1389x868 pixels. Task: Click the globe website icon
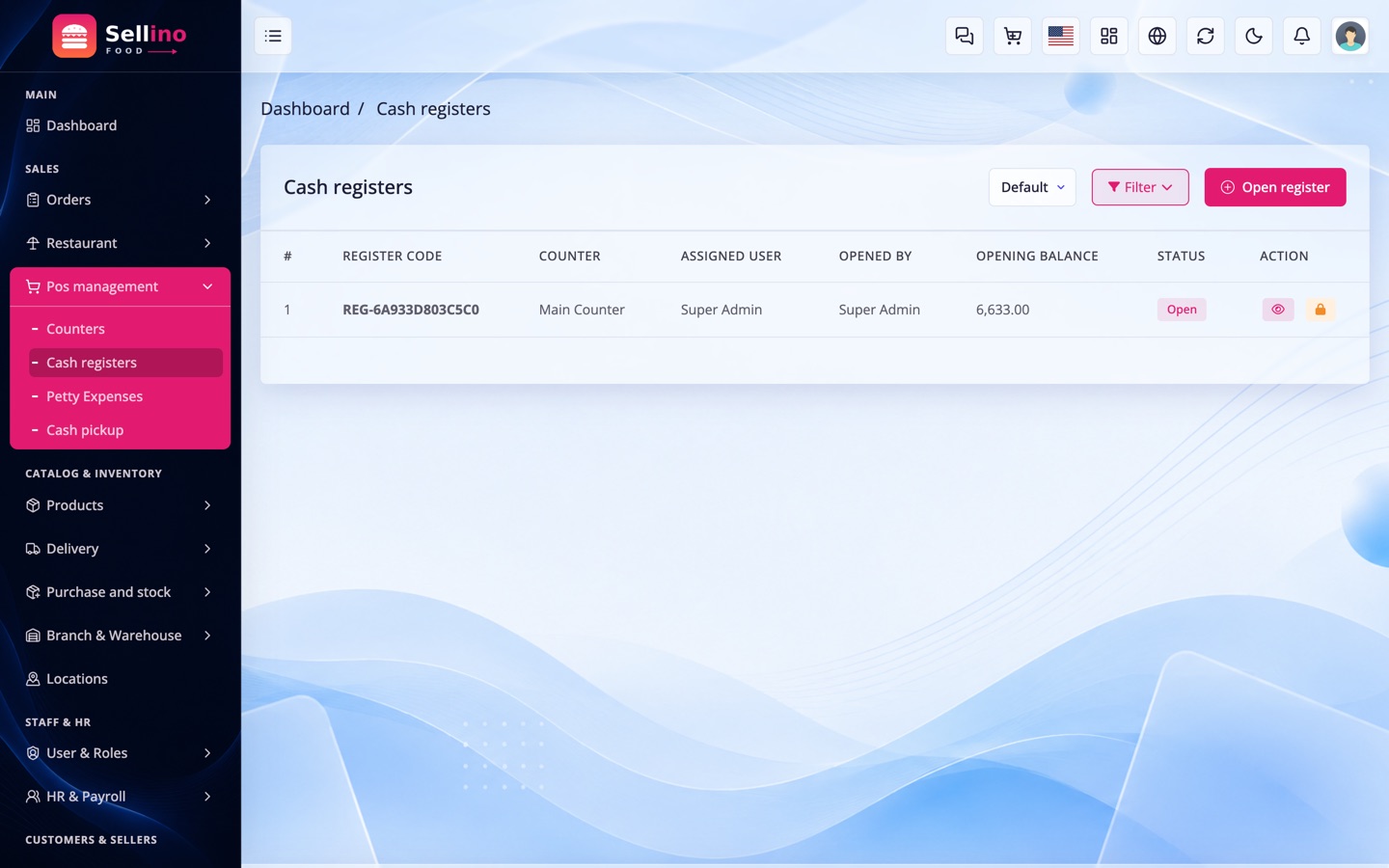(x=1157, y=36)
